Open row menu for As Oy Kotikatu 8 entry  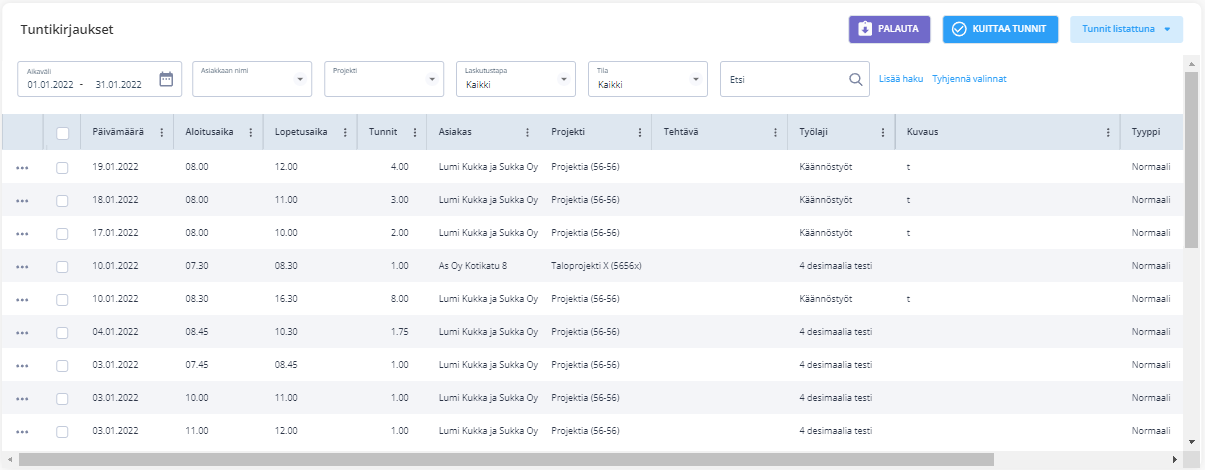[22, 266]
